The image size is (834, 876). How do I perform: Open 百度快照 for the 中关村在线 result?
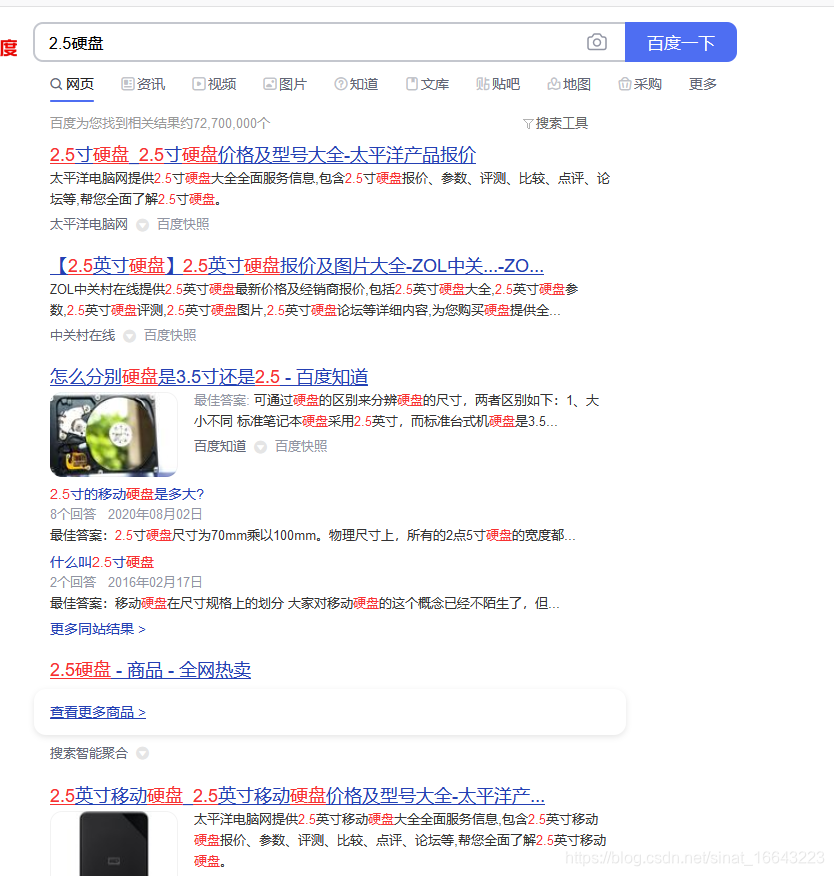(170, 336)
